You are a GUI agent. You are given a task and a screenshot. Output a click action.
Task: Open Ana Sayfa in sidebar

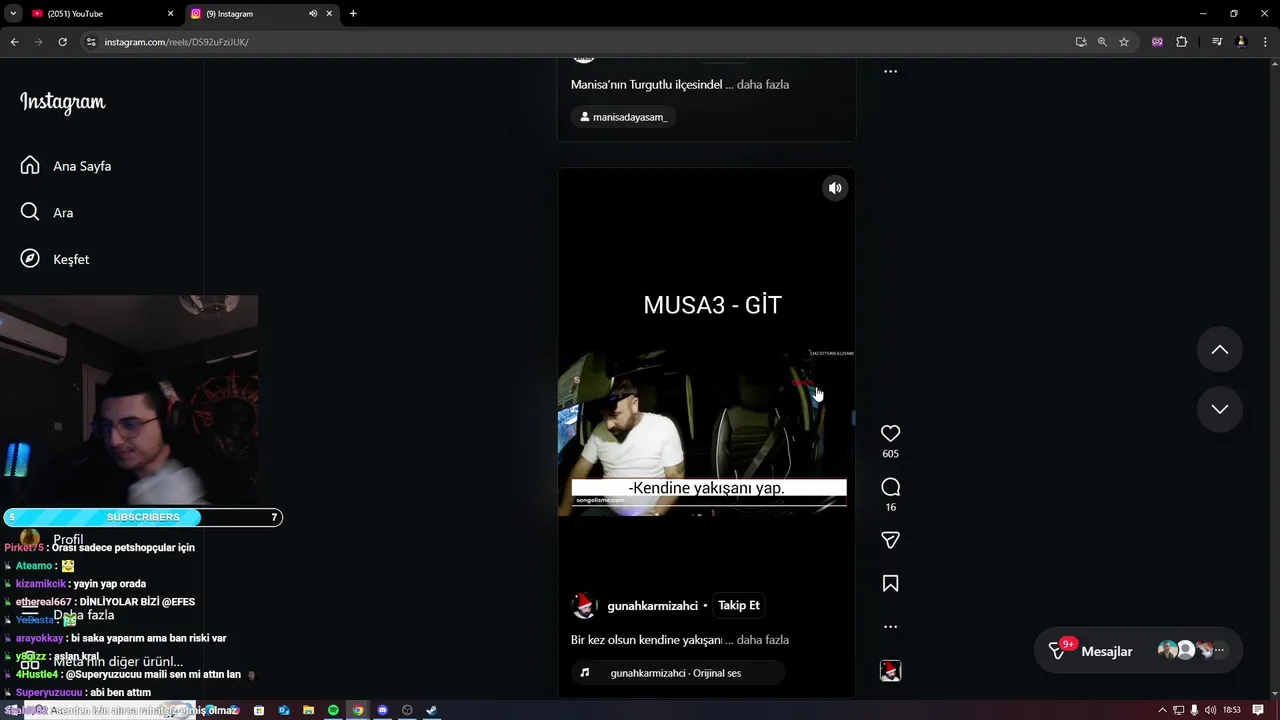[66, 166]
